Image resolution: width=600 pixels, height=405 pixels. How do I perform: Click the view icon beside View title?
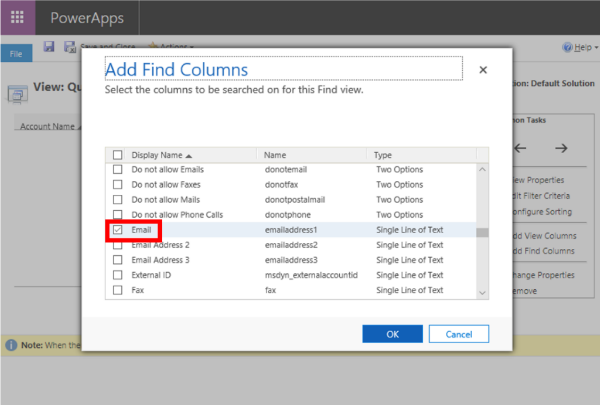point(17,94)
